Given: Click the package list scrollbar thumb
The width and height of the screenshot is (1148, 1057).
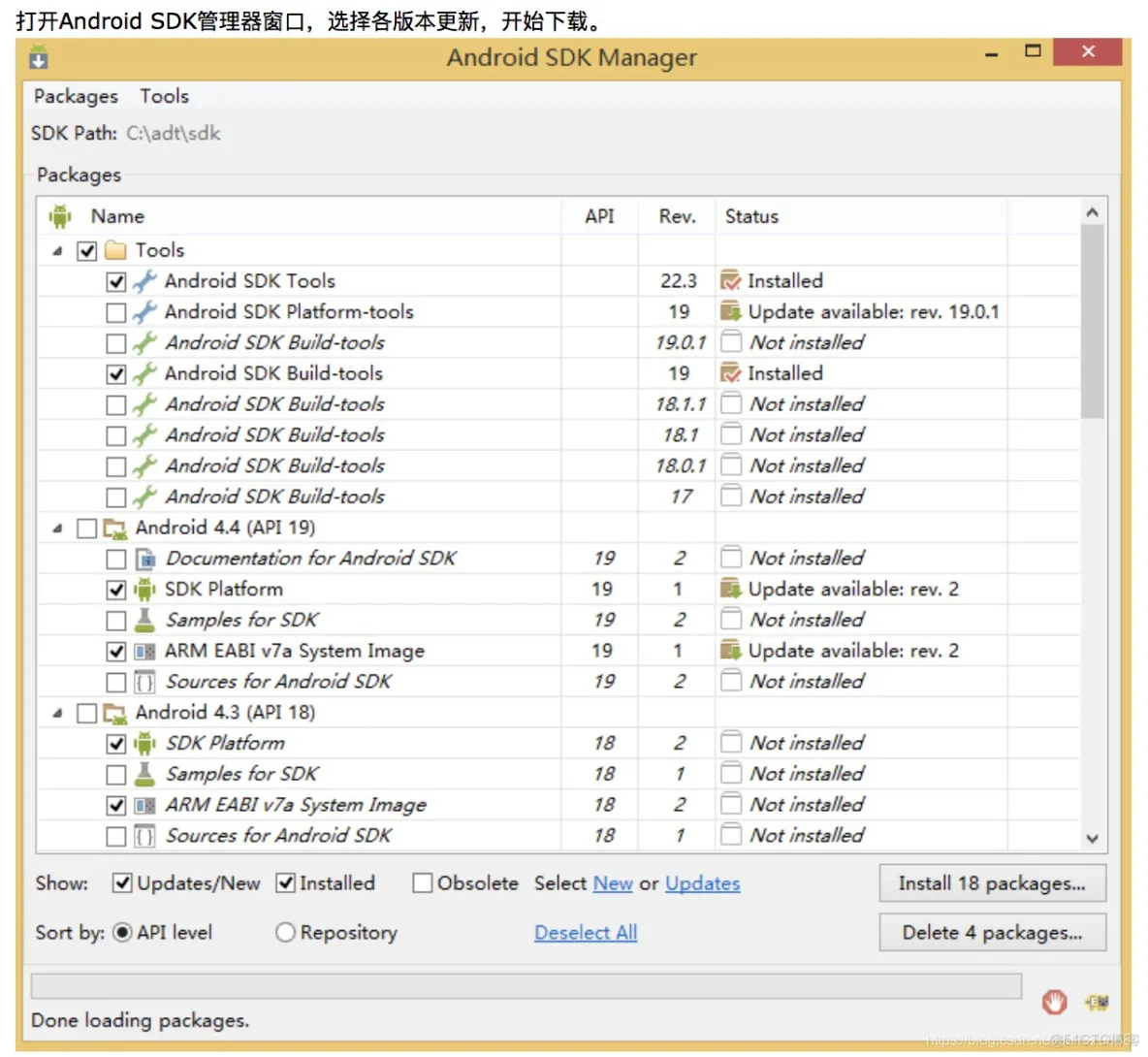Looking at the screenshot, I should tap(1093, 322).
